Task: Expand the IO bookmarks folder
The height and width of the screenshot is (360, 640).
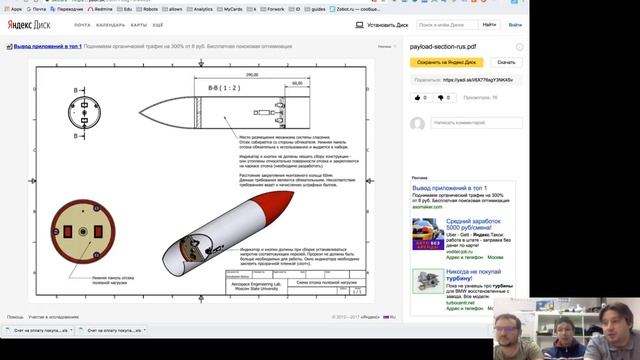Action: coord(295,9)
